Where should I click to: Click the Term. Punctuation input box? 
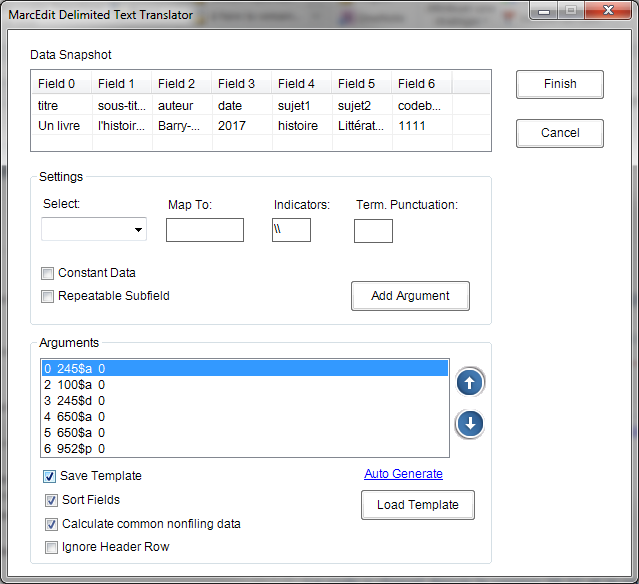pyautogui.click(x=373, y=231)
